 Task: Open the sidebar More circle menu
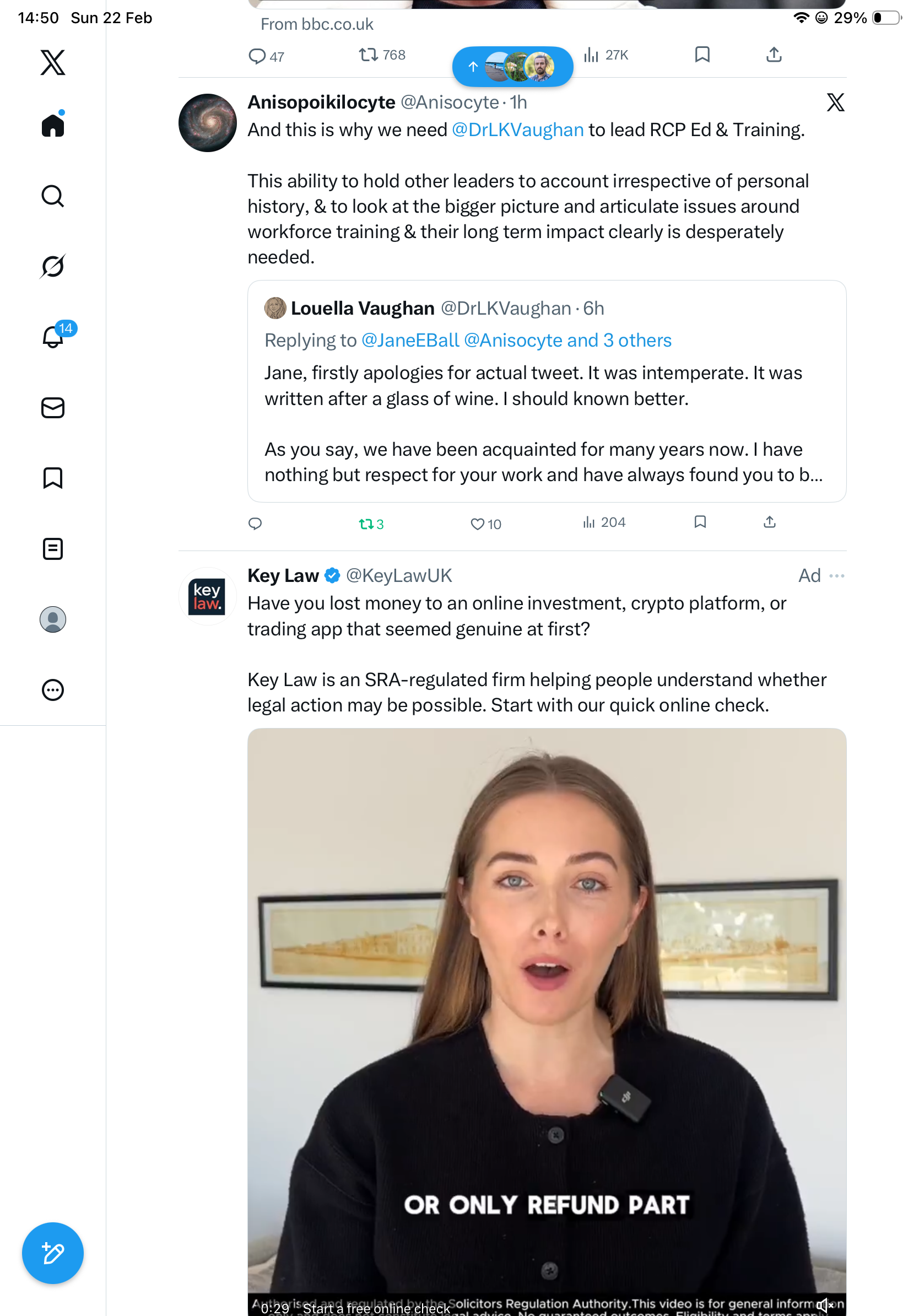pyautogui.click(x=53, y=689)
